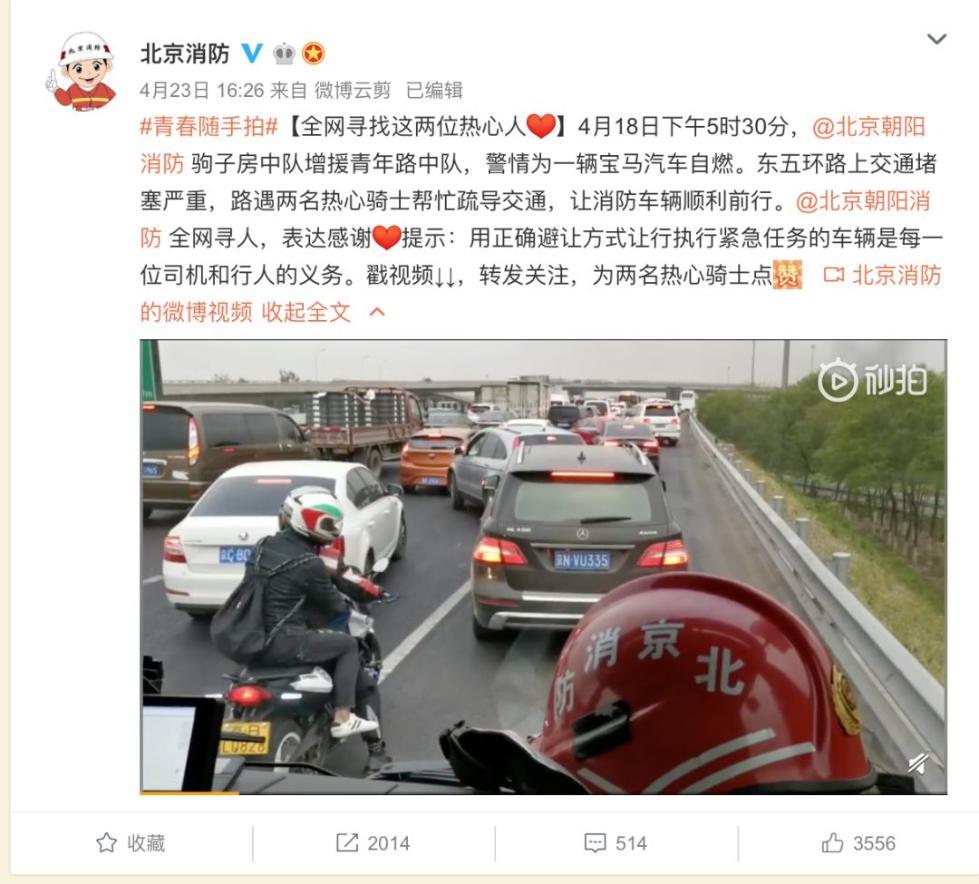
Task: Like the post with 3556 thumbs-up
Action: click(858, 843)
